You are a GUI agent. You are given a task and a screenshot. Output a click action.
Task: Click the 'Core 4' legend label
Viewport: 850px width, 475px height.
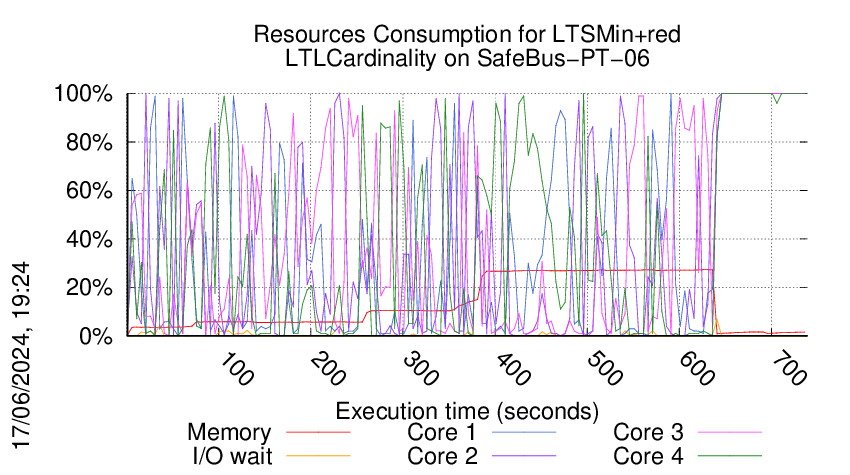tap(648, 456)
